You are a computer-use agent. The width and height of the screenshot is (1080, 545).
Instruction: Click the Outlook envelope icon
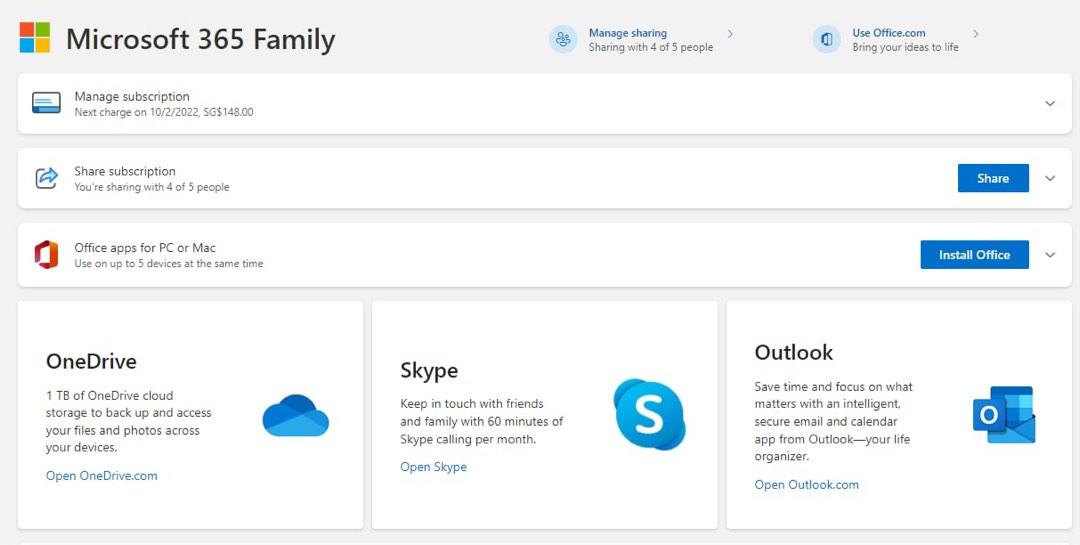(1004, 415)
